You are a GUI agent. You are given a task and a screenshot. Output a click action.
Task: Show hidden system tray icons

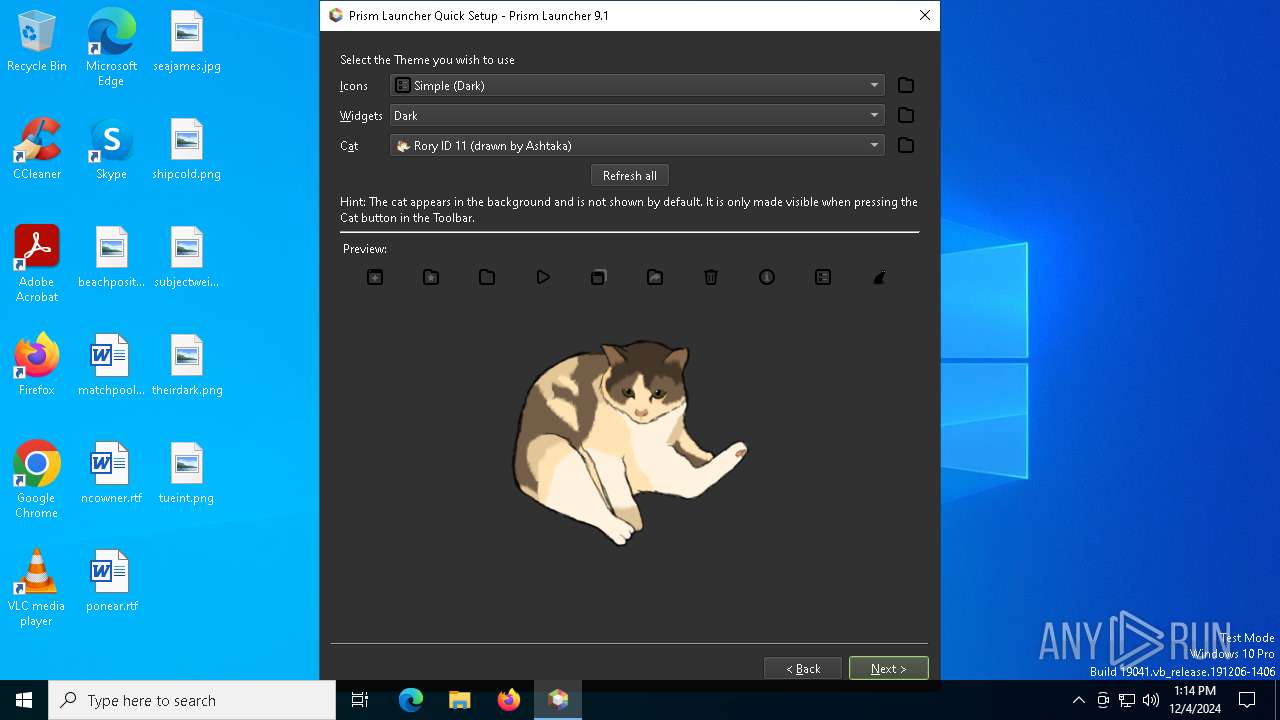1078,700
